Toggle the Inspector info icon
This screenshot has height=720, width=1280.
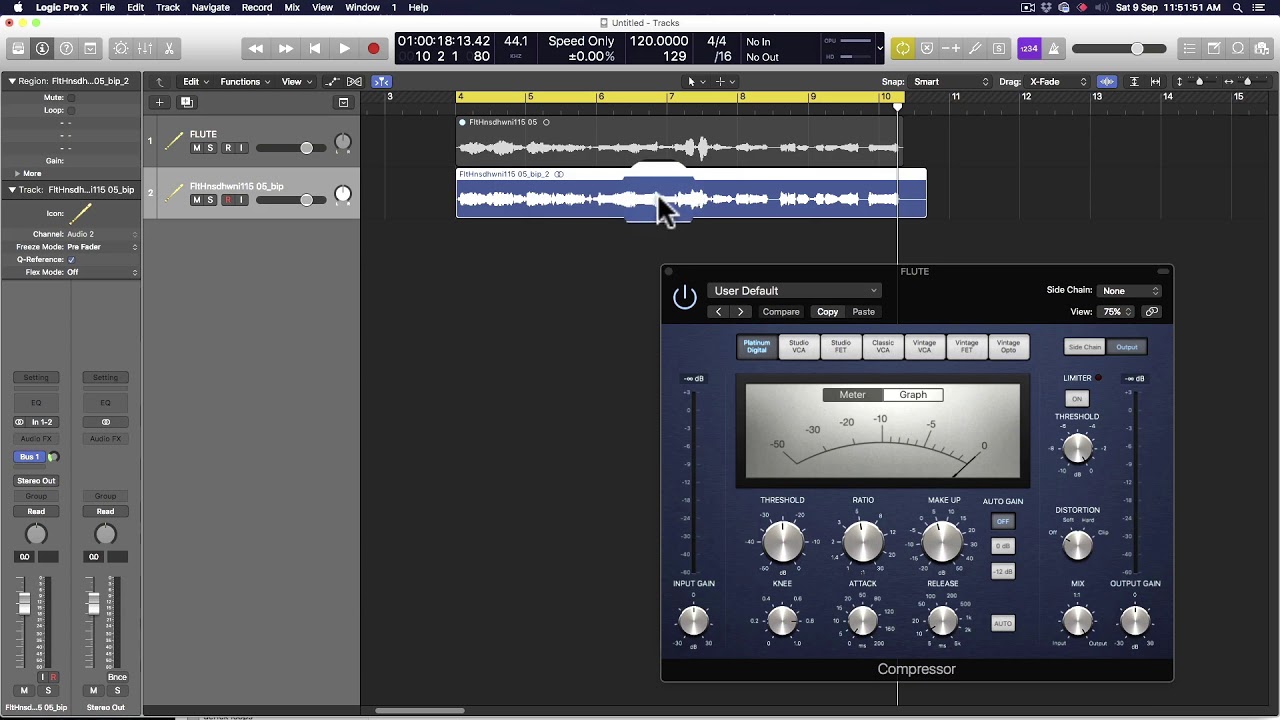(42, 48)
